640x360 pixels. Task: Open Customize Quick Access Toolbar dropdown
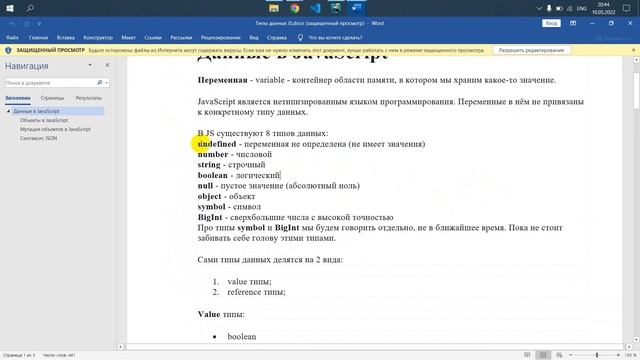(x=39, y=24)
